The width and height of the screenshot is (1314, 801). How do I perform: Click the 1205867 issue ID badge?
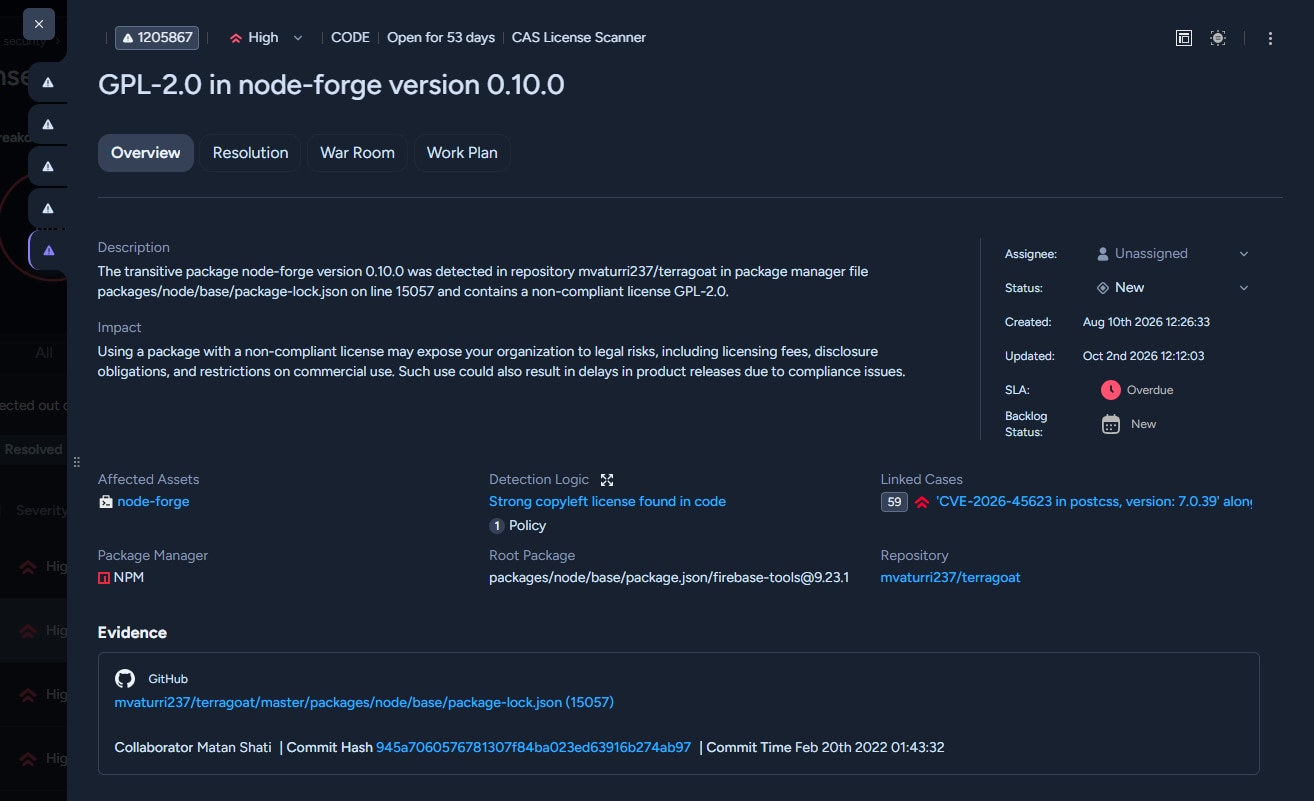click(x=157, y=38)
